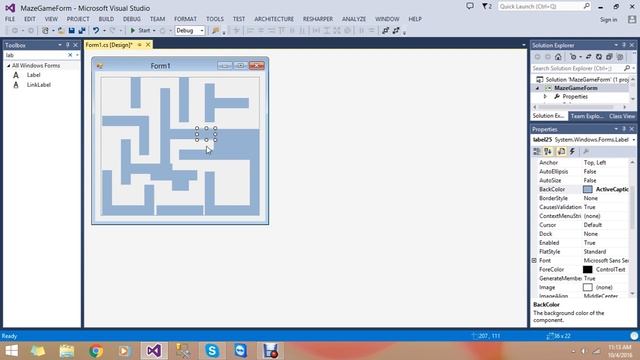Click the New Project icon in the toolbar
Viewport: 640px width, 360px height.
45,31
